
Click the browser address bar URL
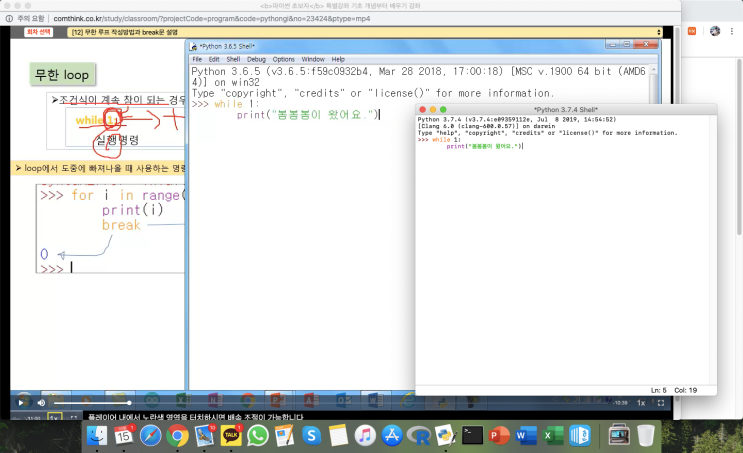click(211, 18)
